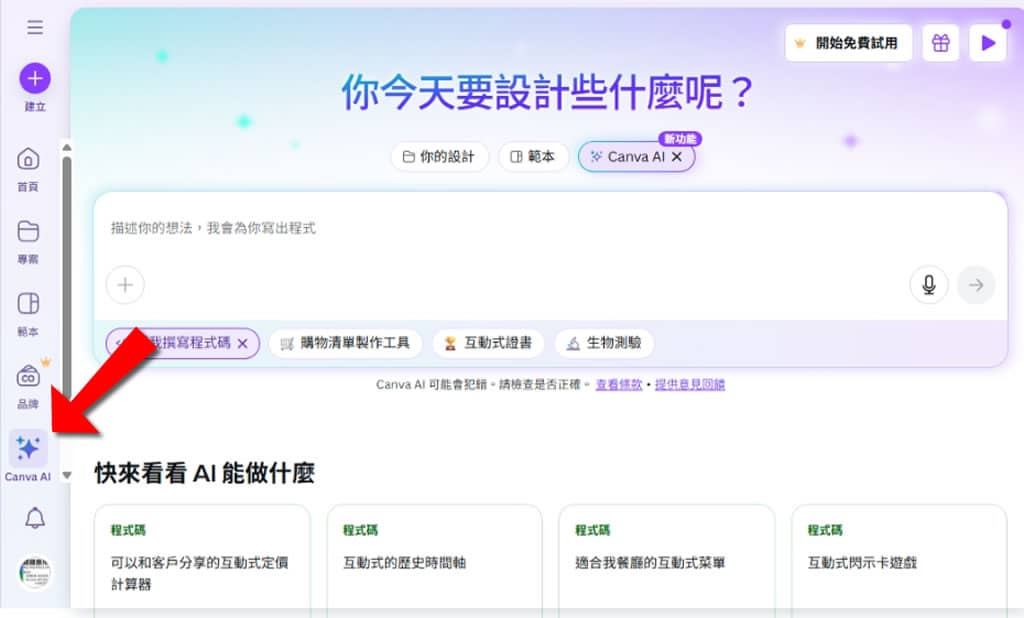Open the user profile avatar
The height and width of the screenshot is (618, 1024).
35,573
